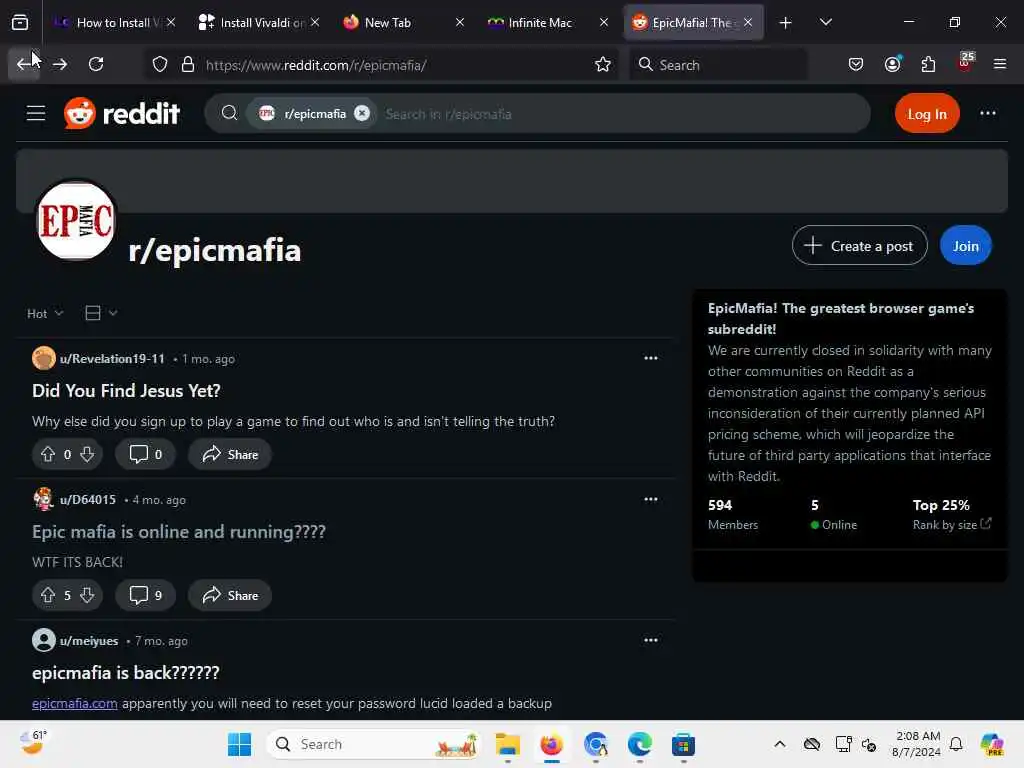This screenshot has width=1024, height=768.
Task: Open options for u/meiyues's post
Action: point(650,640)
